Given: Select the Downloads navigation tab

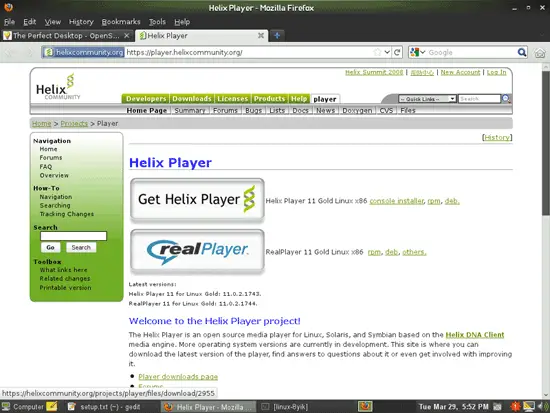Looking at the screenshot, I should pyautogui.click(x=192, y=99).
